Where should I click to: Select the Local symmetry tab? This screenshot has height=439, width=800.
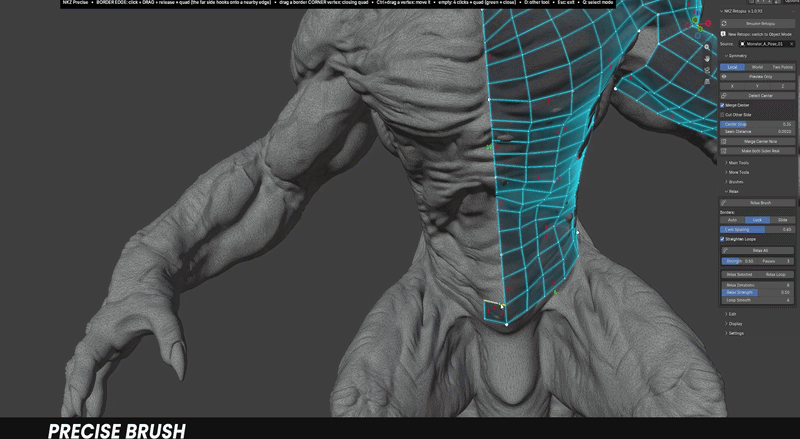[732, 67]
